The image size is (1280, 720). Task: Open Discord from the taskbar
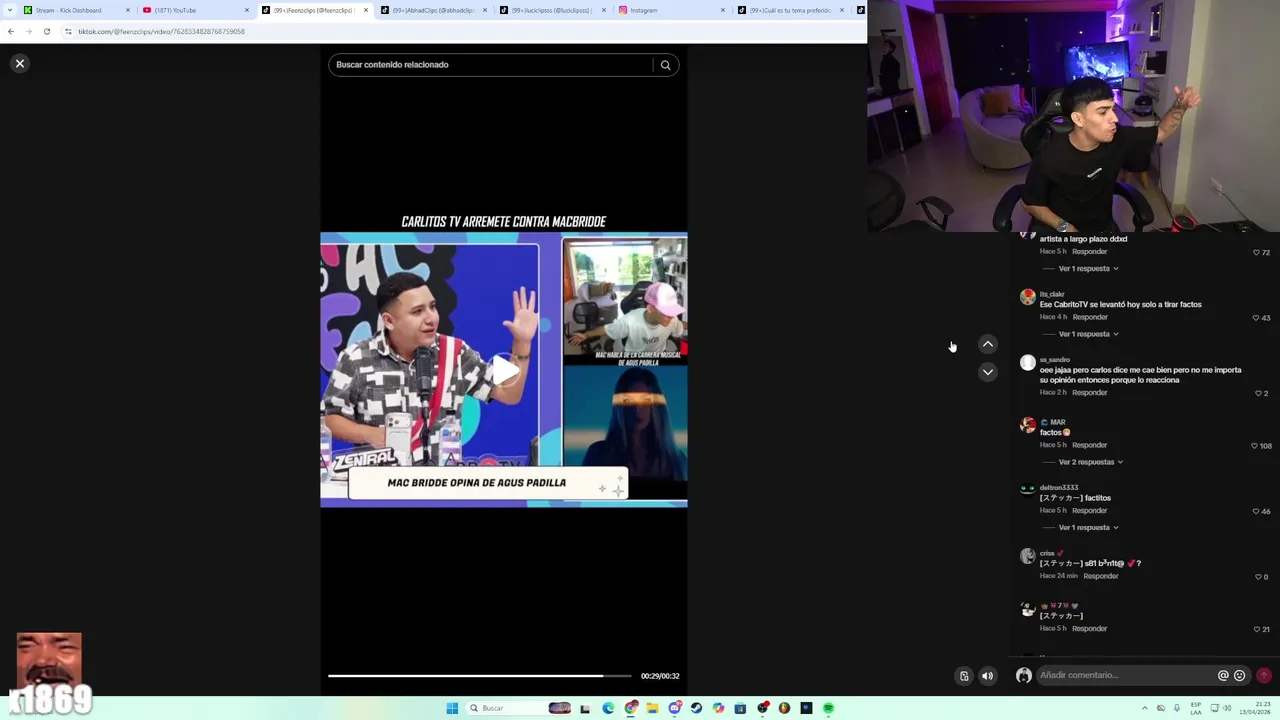(674, 708)
